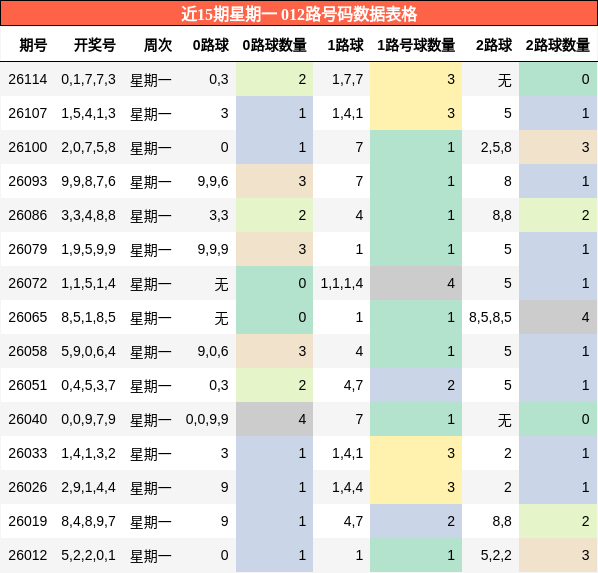The width and height of the screenshot is (598, 573).
Task: Click 2路球 value 5,2,2 in row 26012
Action: point(496,555)
